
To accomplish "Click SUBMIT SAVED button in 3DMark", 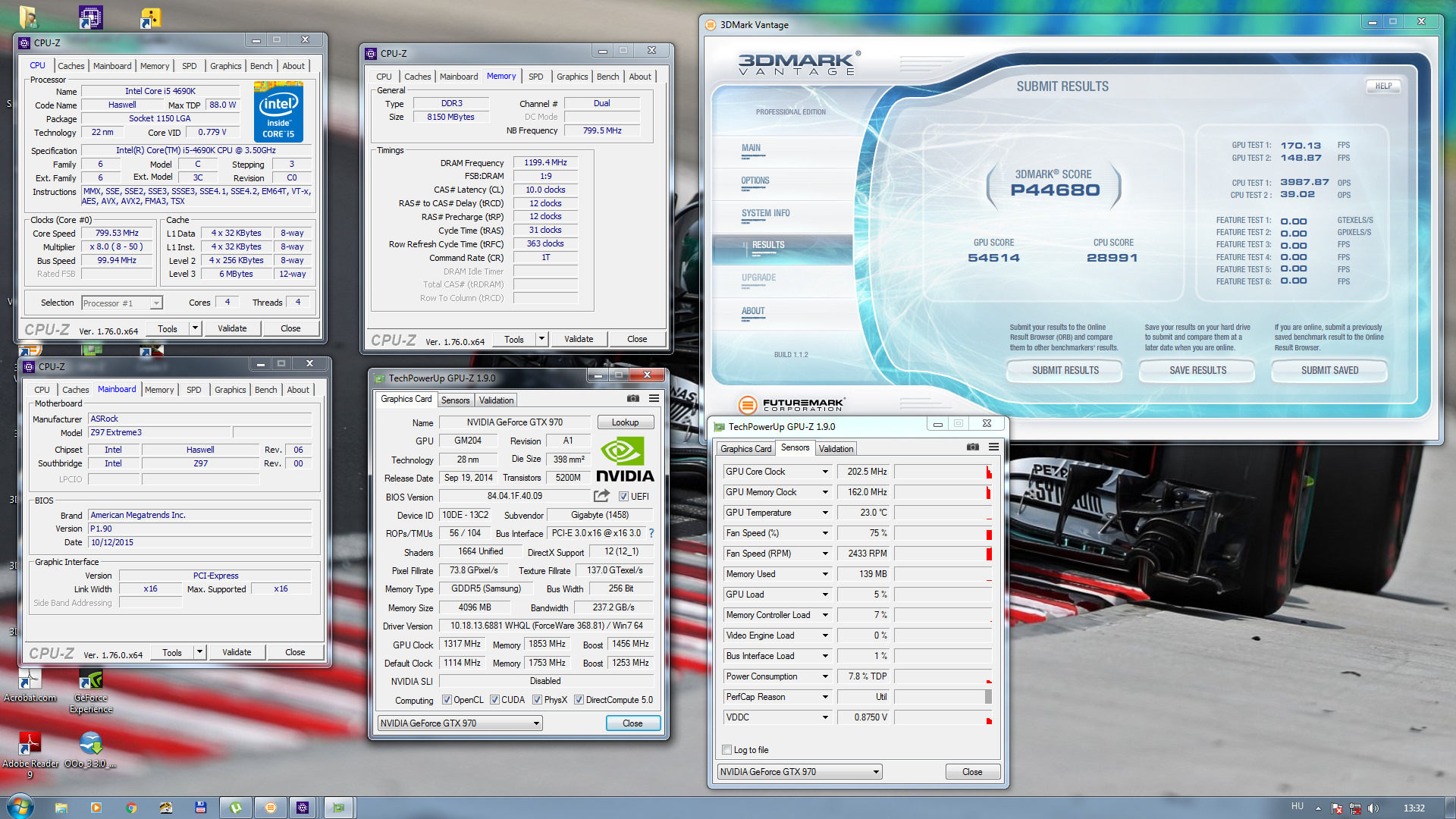I will 1329,370.
